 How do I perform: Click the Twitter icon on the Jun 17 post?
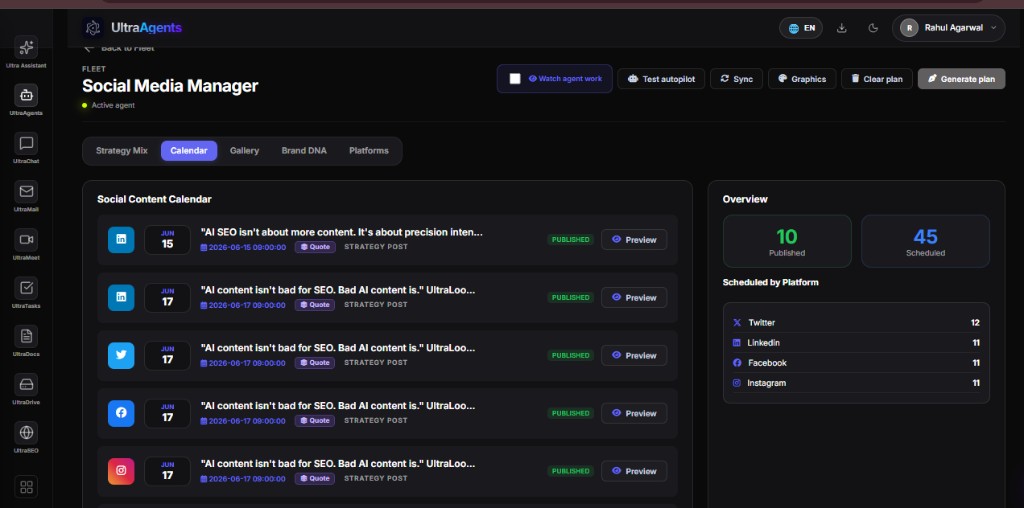[x=121, y=355]
